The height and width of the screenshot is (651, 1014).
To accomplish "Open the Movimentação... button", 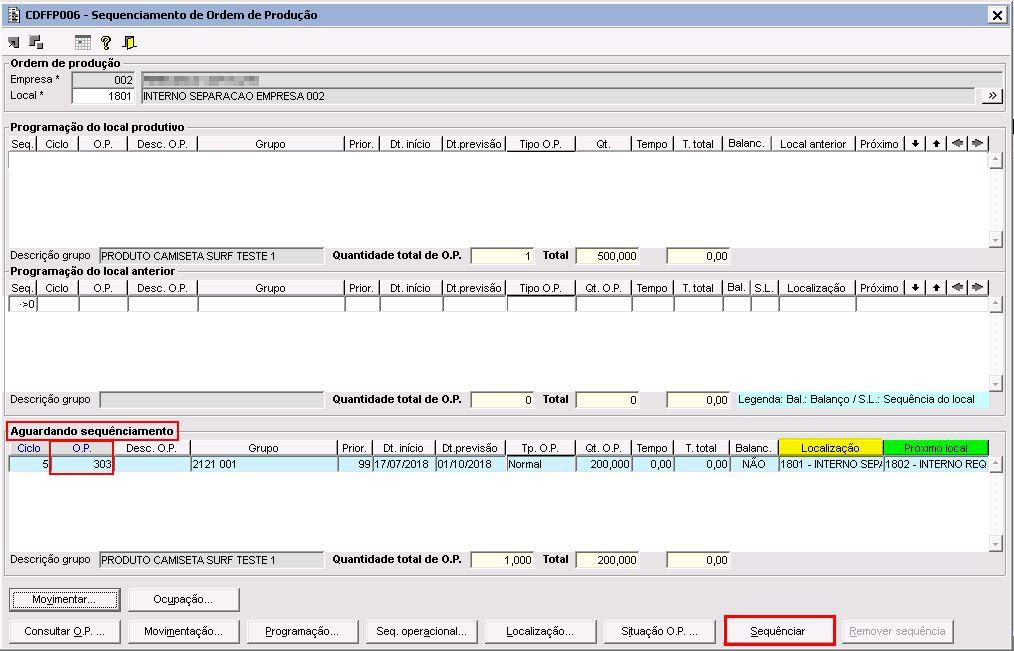I will [x=184, y=631].
